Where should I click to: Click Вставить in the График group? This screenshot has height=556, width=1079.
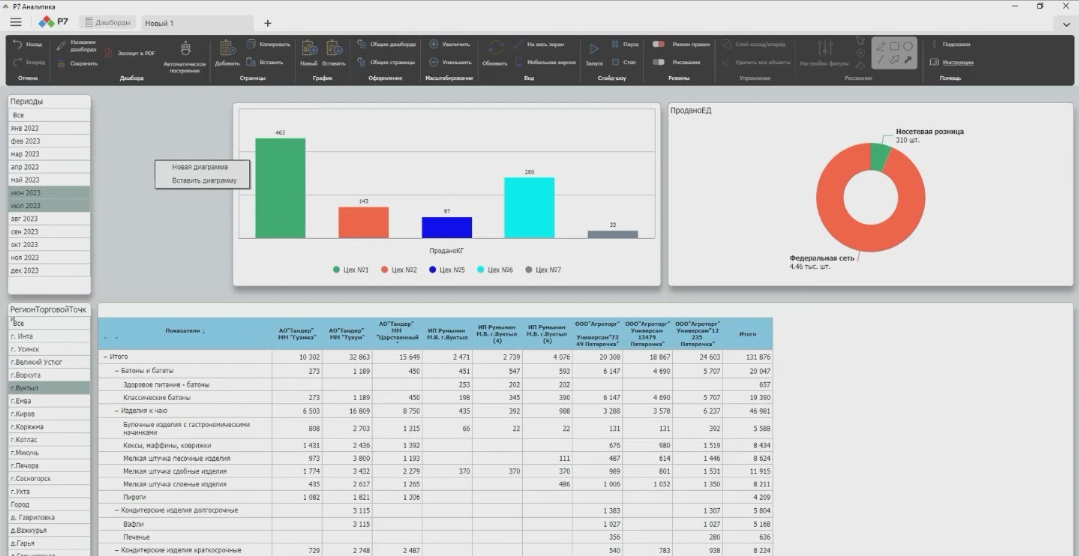pos(334,53)
